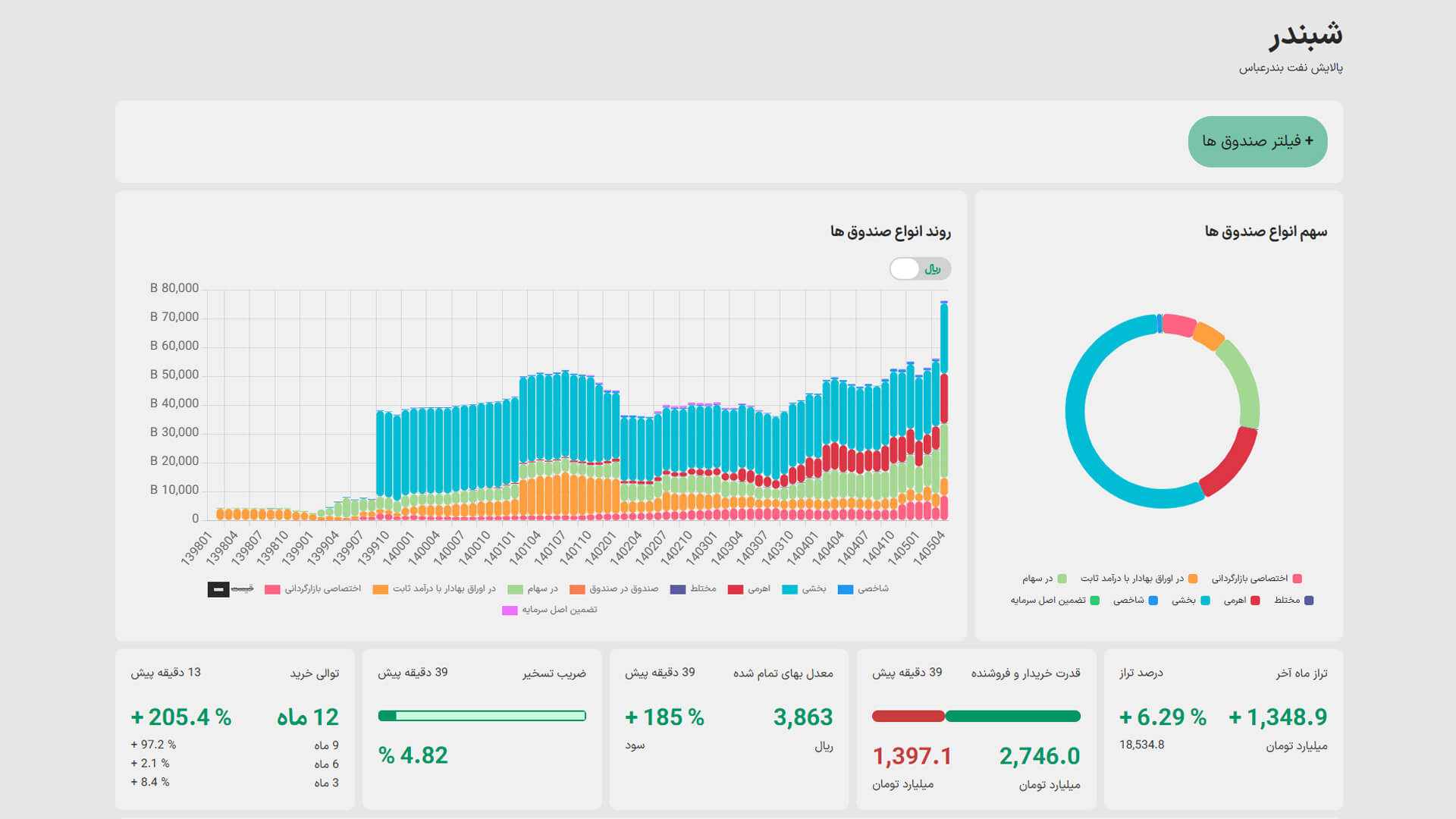This screenshot has height=819, width=1456.
Task: Toggle صندوق در صندوق in trend chart legend
Action: pos(614,589)
